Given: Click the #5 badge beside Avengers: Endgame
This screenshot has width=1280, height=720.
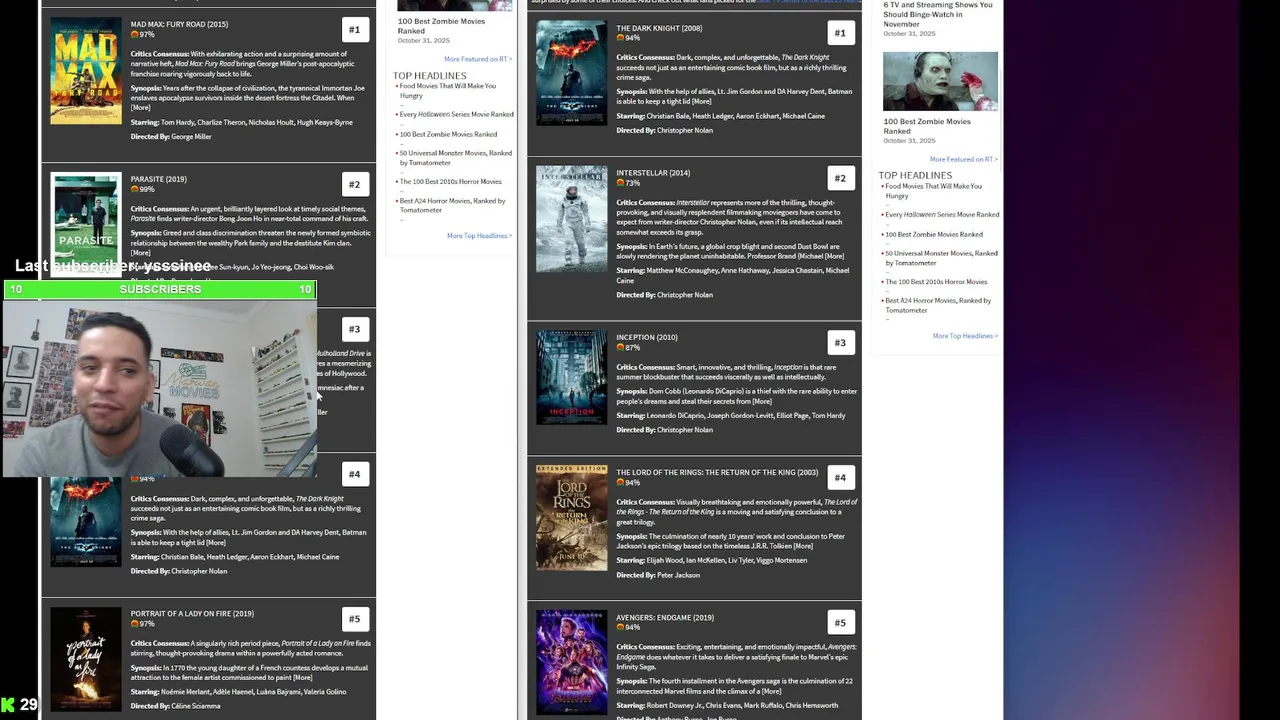Looking at the screenshot, I should point(840,622).
